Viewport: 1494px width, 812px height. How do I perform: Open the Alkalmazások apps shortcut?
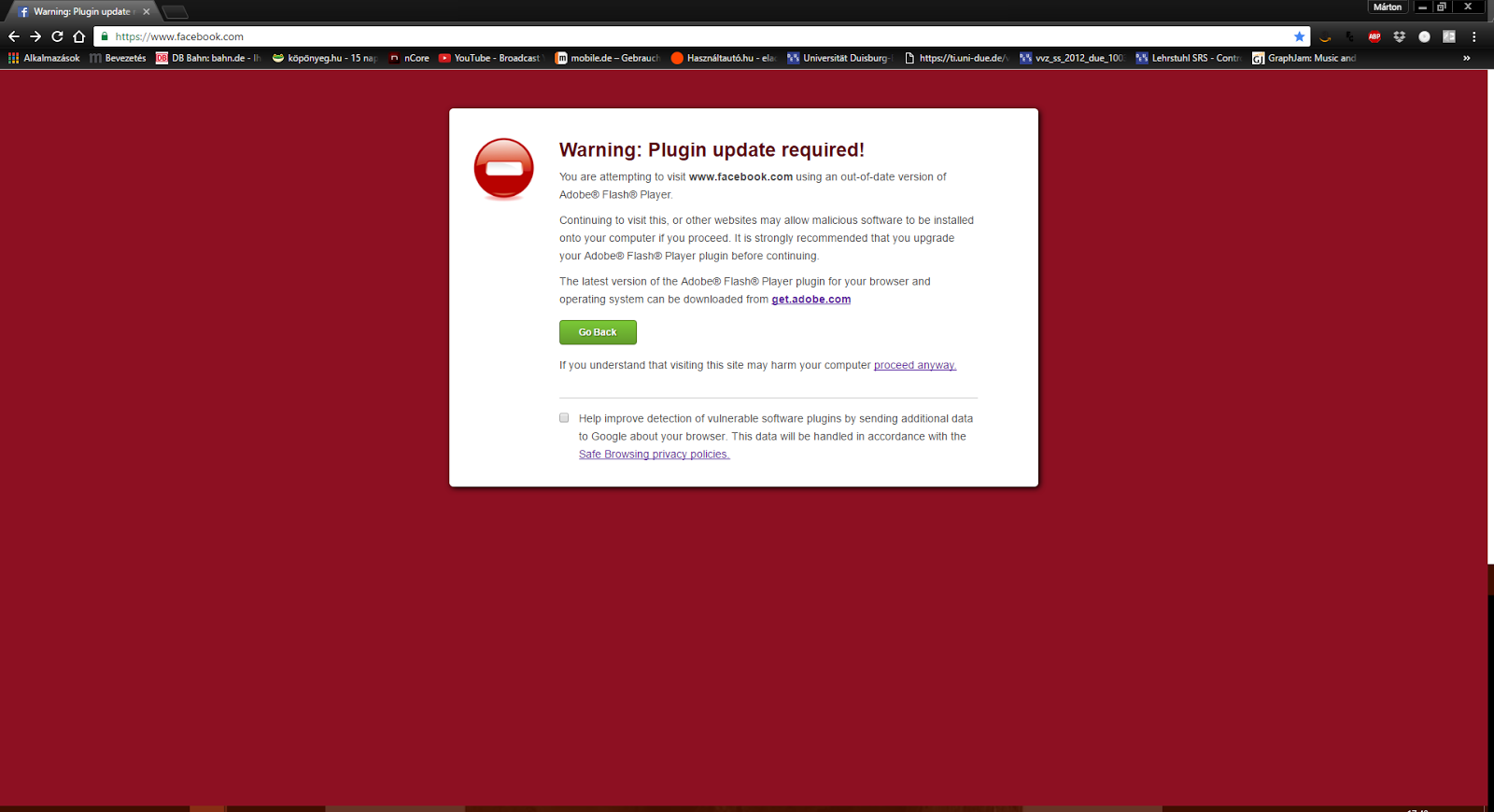pos(44,58)
